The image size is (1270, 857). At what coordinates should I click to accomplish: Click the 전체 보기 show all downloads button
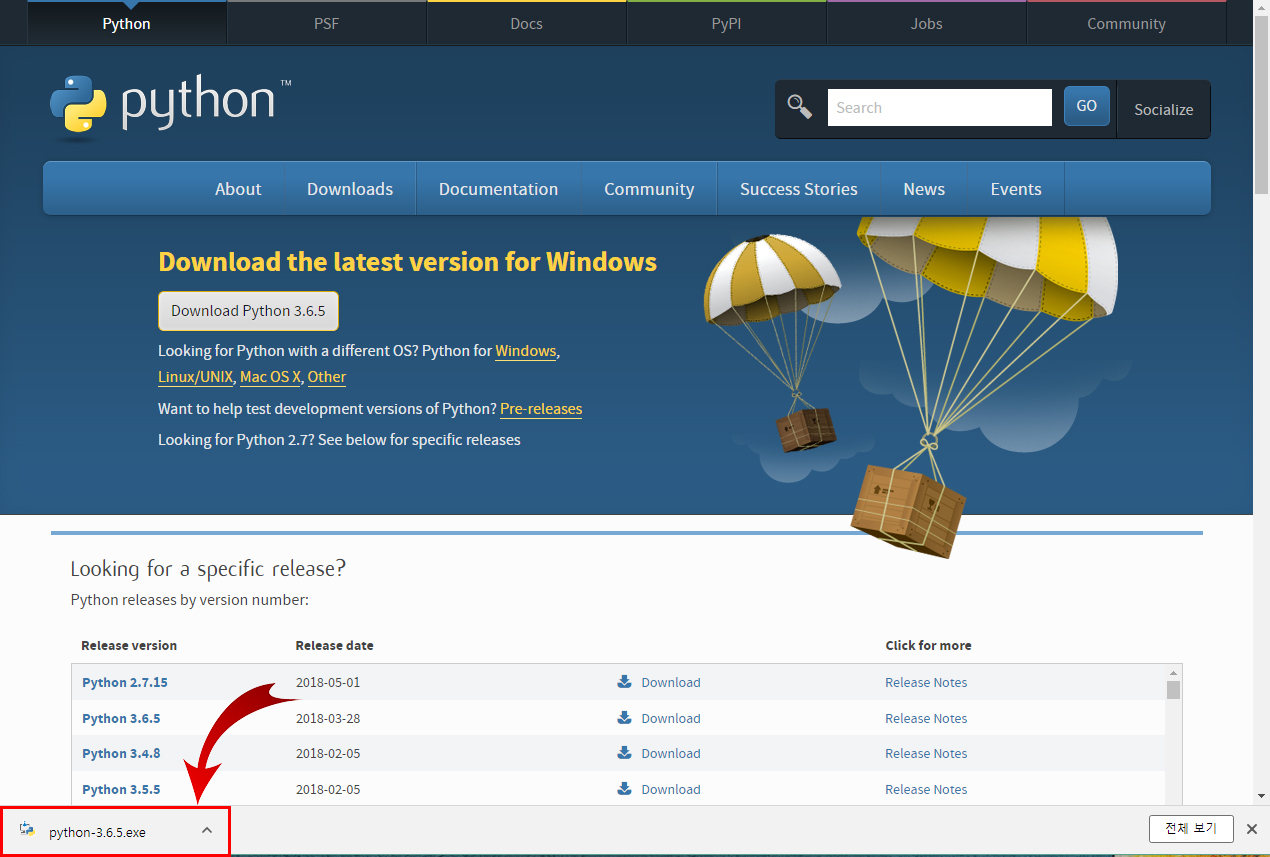coord(1191,829)
